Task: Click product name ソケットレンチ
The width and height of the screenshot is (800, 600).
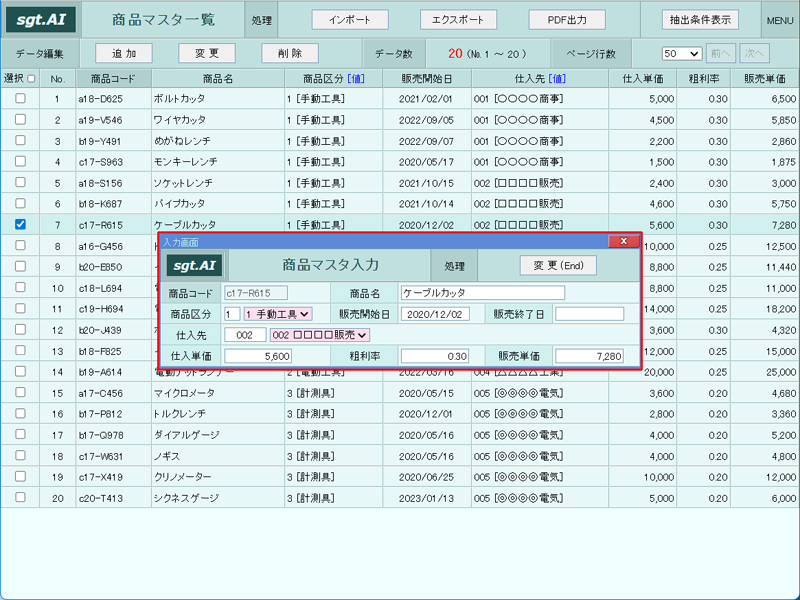Action: click(x=183, y=183)
